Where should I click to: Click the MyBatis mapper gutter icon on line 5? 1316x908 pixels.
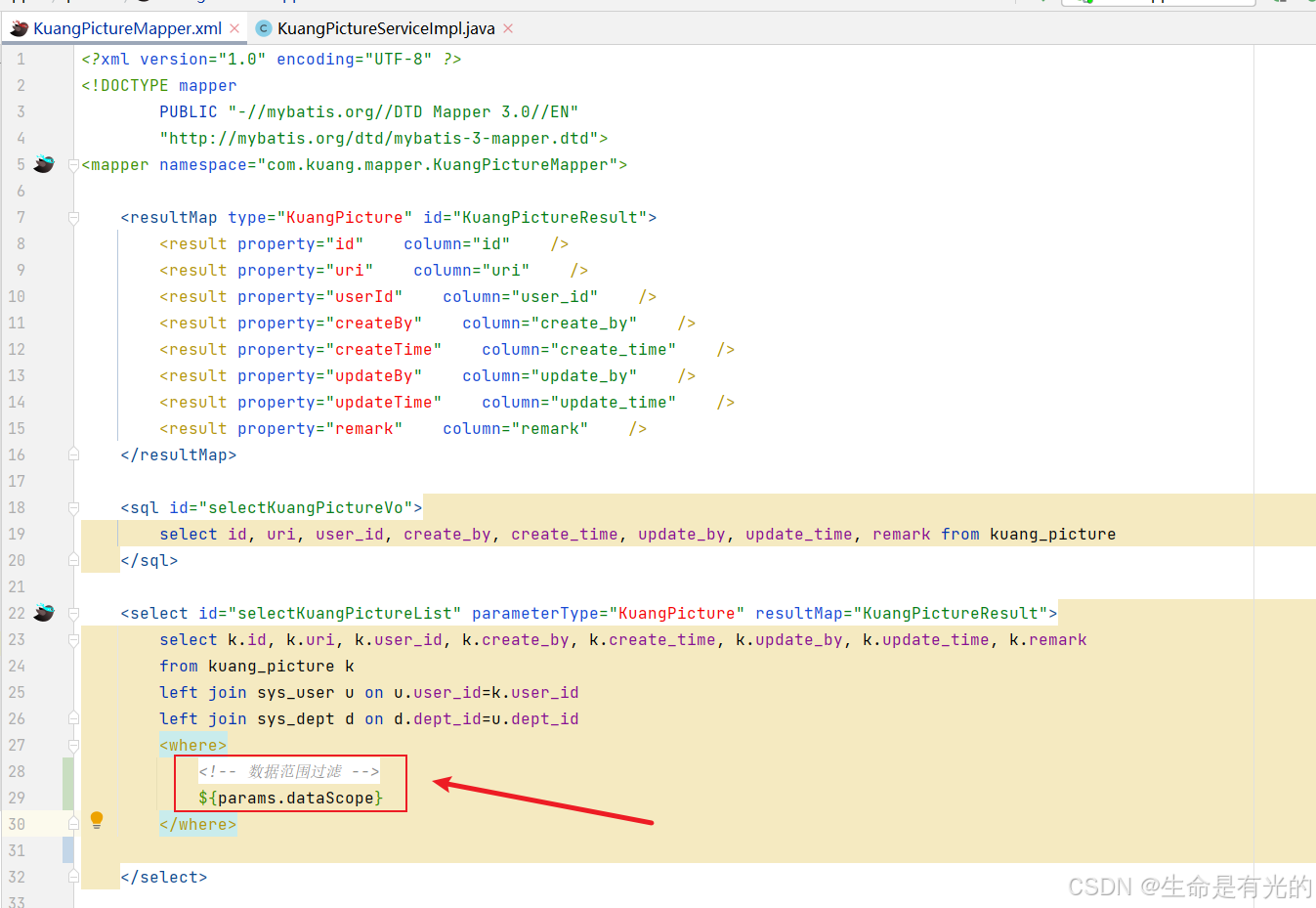tap(44, 164)
